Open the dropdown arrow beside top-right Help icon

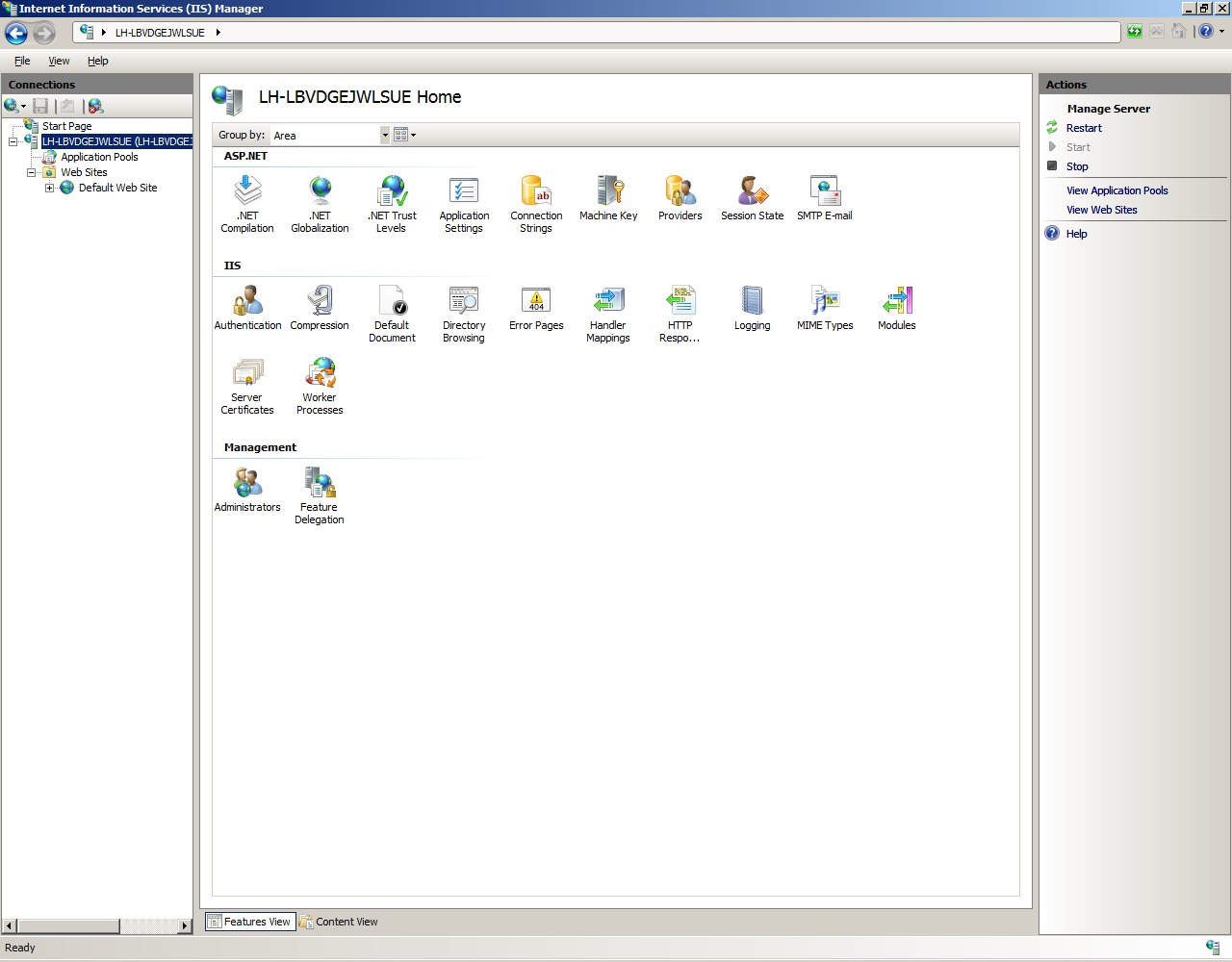1221,32
